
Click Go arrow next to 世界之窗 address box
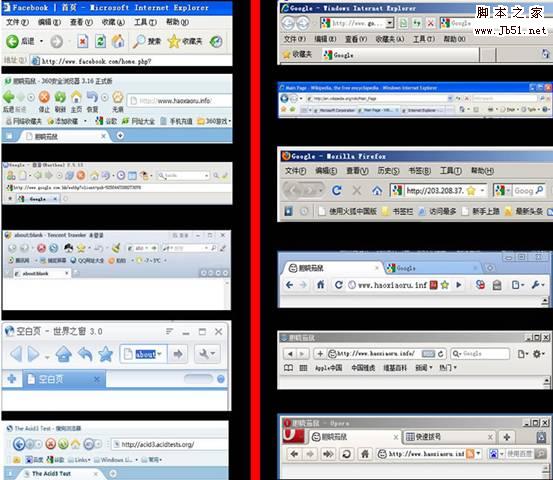[x=178, y=354]
